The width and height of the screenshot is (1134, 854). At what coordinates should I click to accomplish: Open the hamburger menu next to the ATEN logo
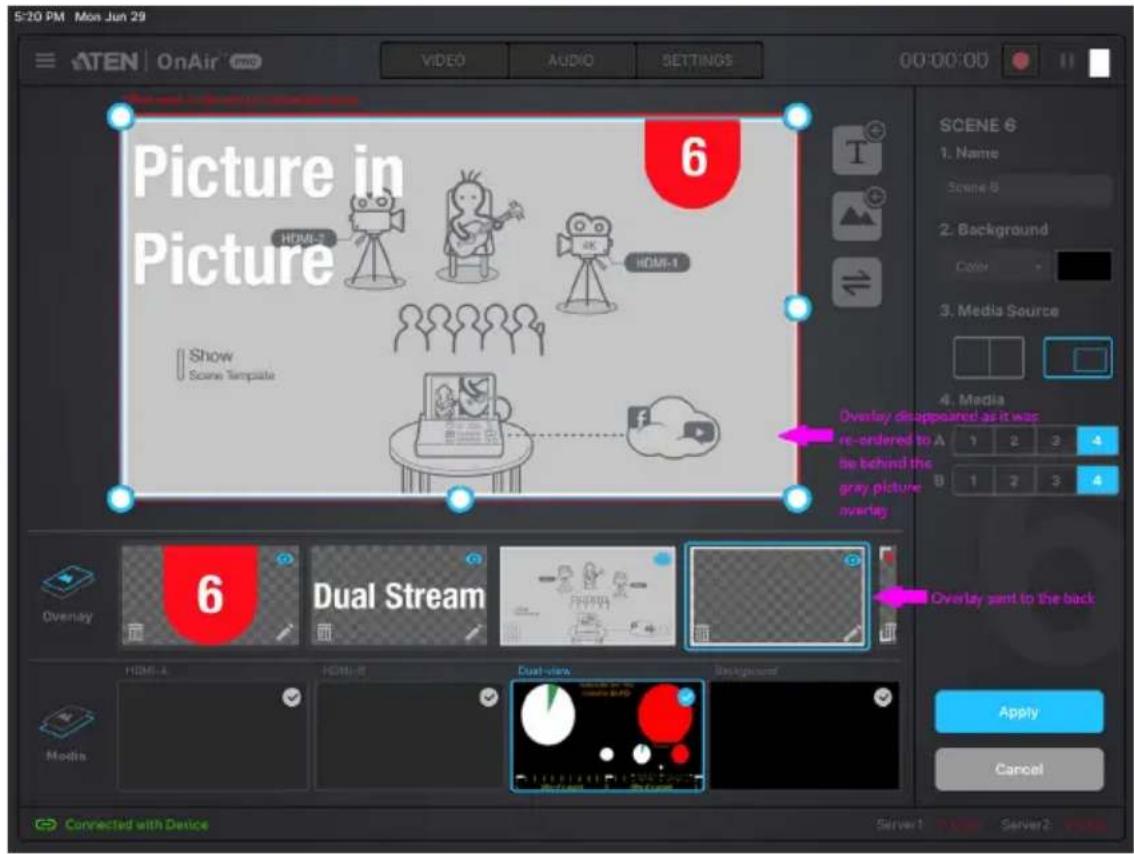(45, 61)
